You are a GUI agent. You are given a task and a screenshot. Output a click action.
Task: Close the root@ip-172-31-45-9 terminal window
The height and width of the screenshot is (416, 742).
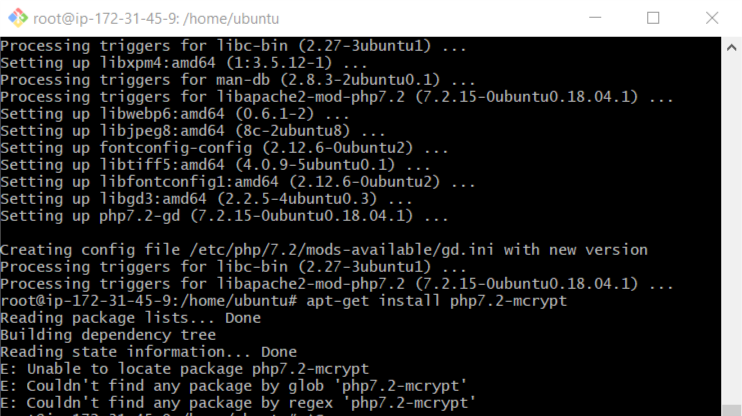[x=711, y=18]
